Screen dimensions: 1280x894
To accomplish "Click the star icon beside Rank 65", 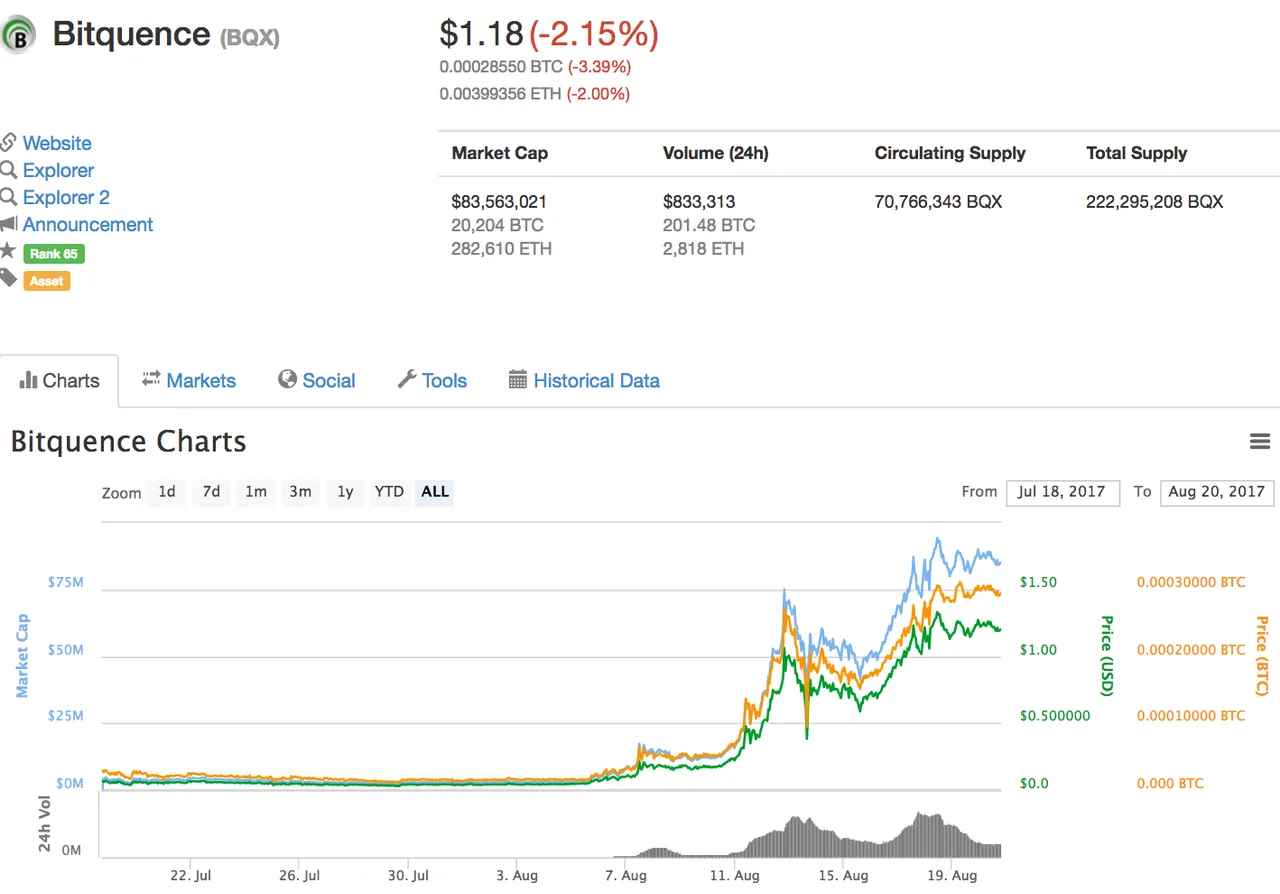I will coord(8,251).
